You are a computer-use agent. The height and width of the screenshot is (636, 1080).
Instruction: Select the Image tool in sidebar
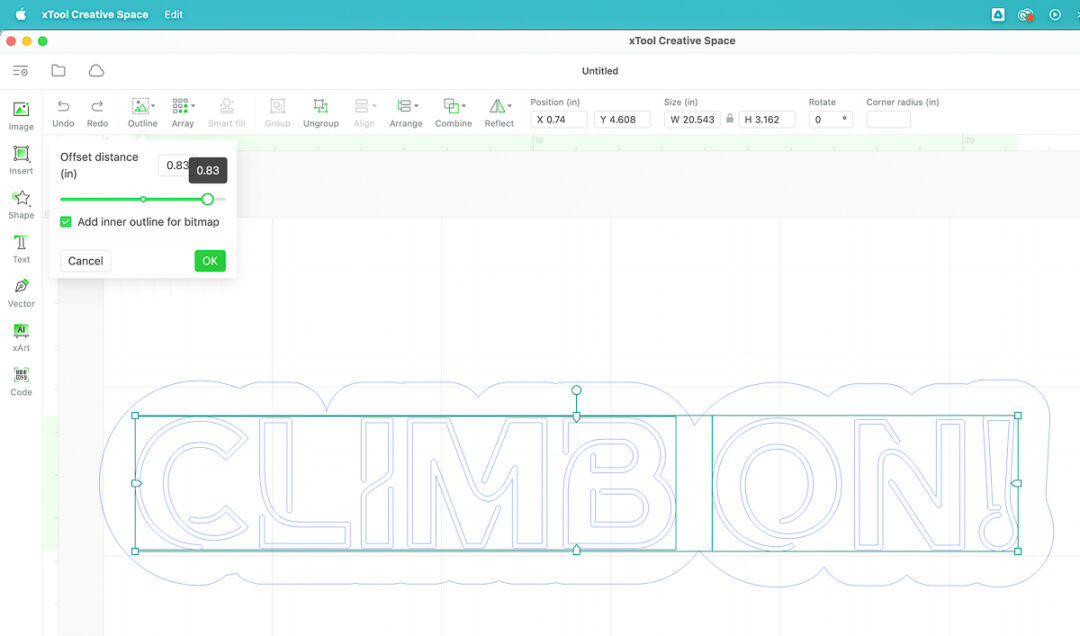(x=21, y=114)
